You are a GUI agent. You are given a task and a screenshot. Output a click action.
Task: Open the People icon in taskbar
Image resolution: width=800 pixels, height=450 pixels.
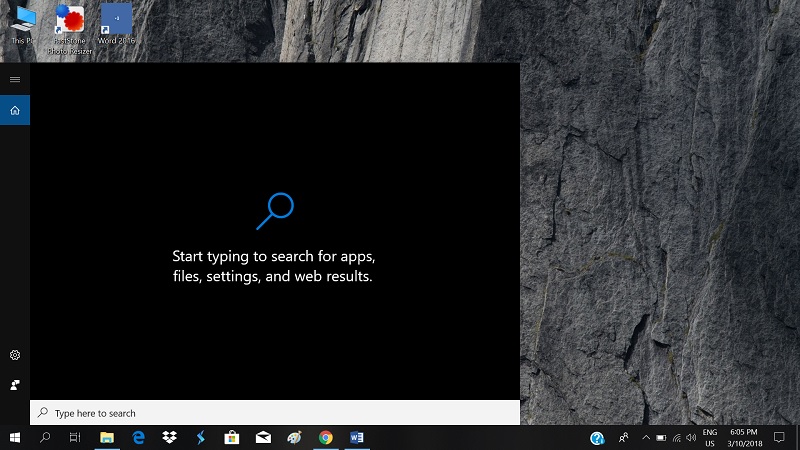pyautogui.click(x=623, y=437)
